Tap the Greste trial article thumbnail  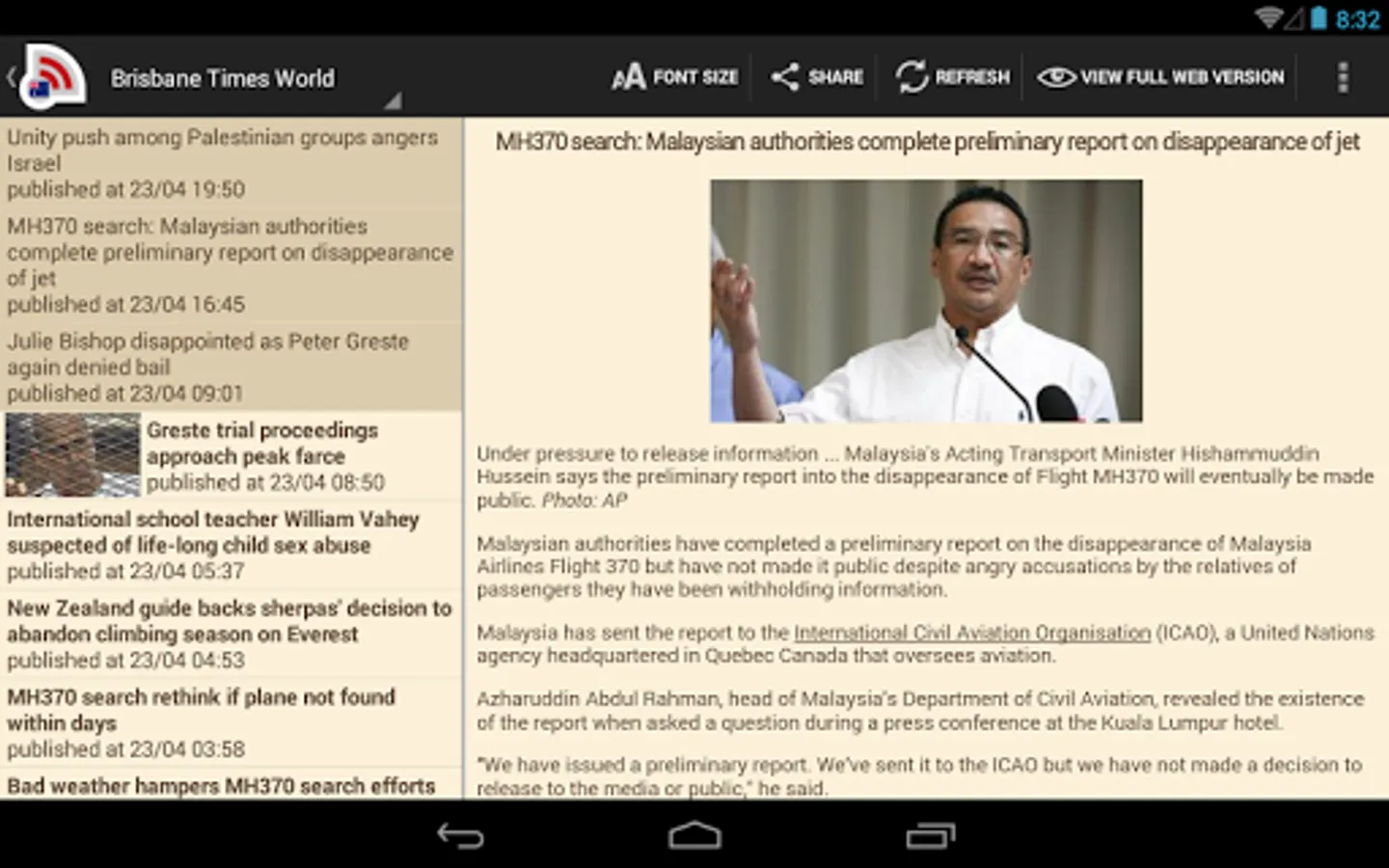coord(72,455)
